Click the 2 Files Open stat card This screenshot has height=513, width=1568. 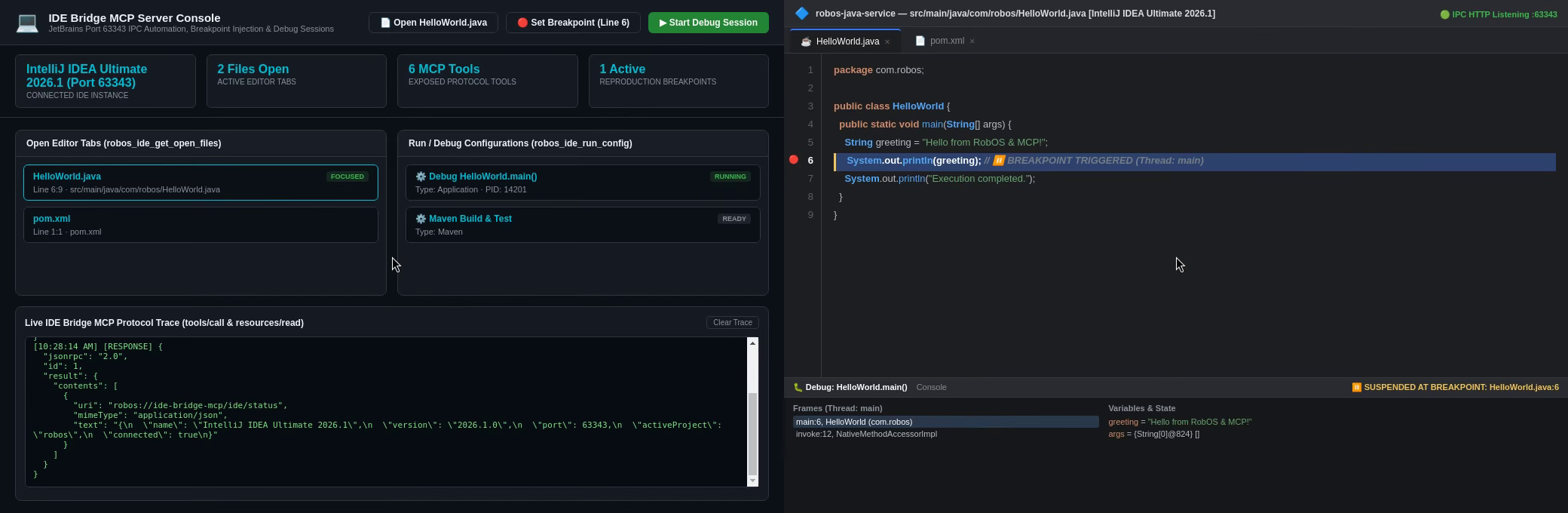(296, 81)
